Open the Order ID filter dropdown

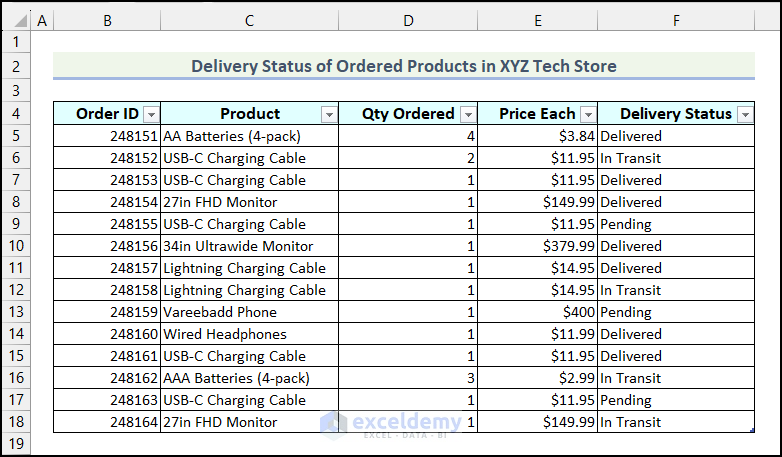click(x=150, y=115)
